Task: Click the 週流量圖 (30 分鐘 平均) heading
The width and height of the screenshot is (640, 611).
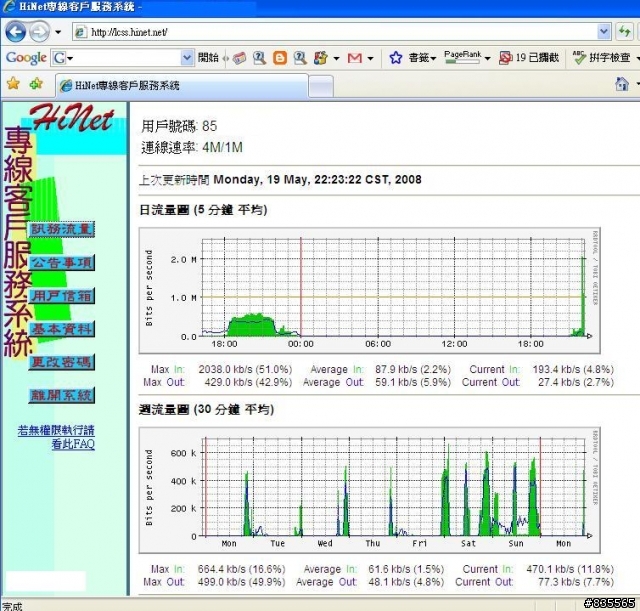Action: coord(206,409)
